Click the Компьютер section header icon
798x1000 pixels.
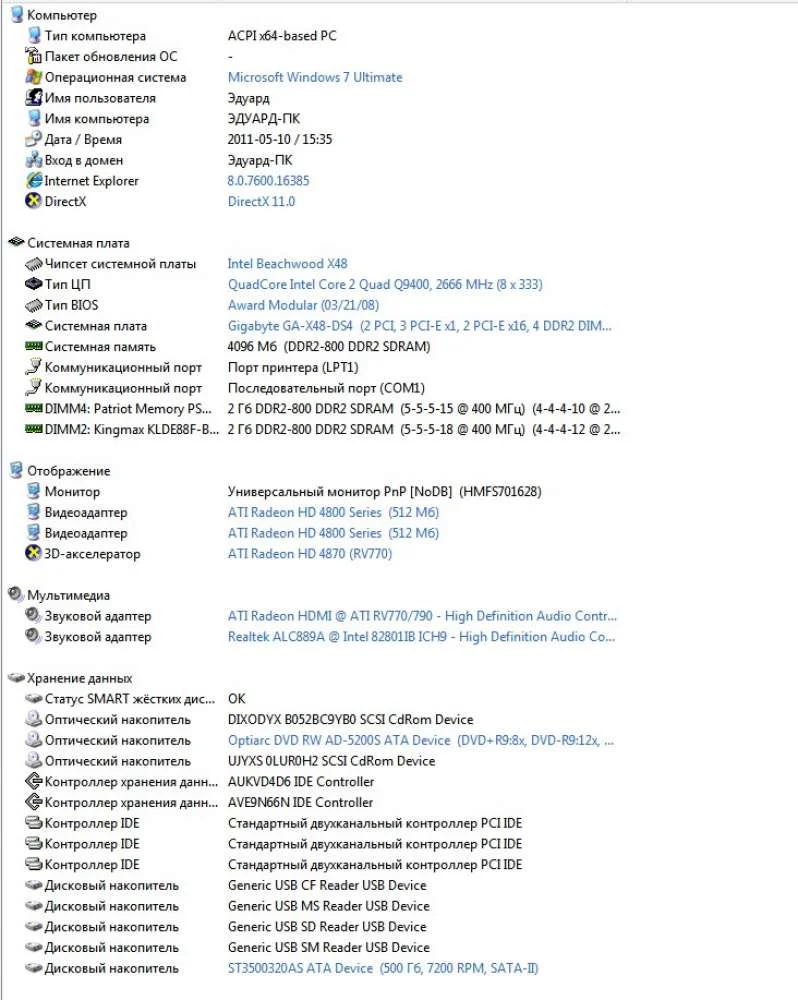pos(17,15)
